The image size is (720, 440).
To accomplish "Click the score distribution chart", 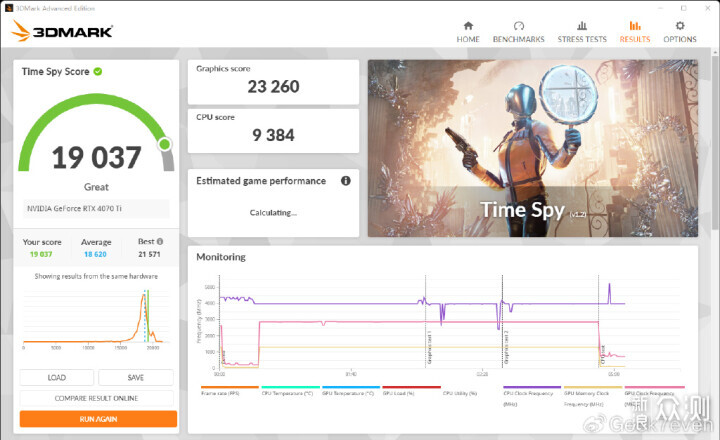I will point(96,319).
